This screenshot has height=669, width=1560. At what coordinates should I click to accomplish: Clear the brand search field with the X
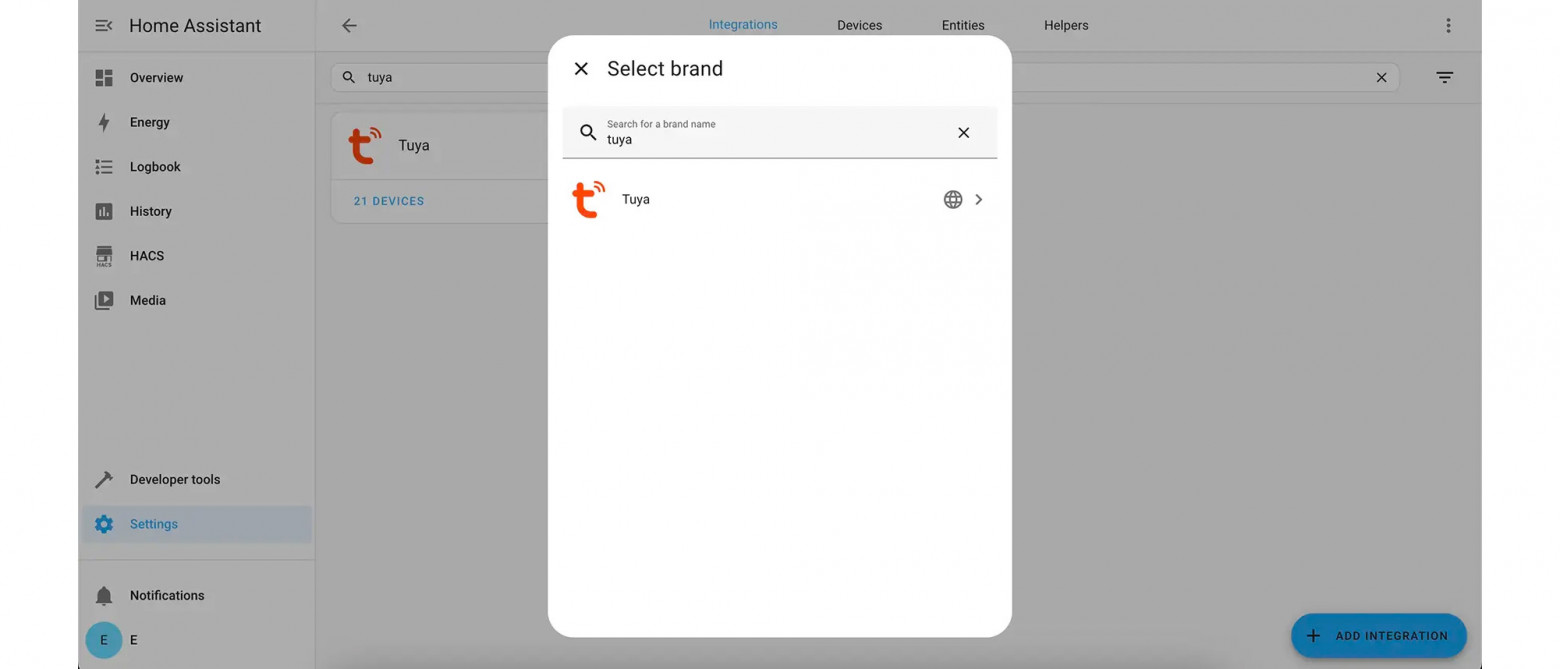(963, 132)
